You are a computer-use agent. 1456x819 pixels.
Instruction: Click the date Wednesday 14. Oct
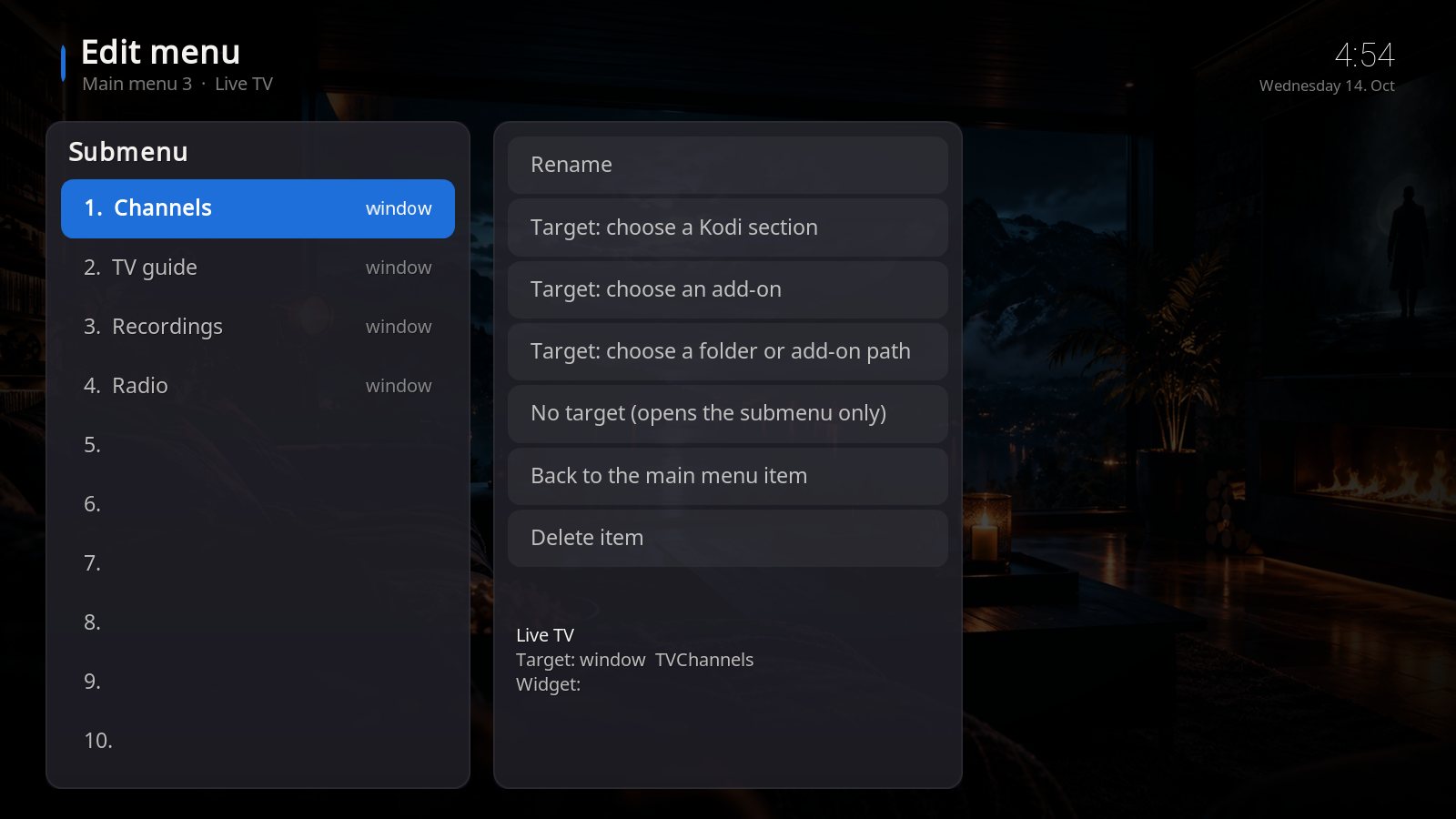(1327, 86)
